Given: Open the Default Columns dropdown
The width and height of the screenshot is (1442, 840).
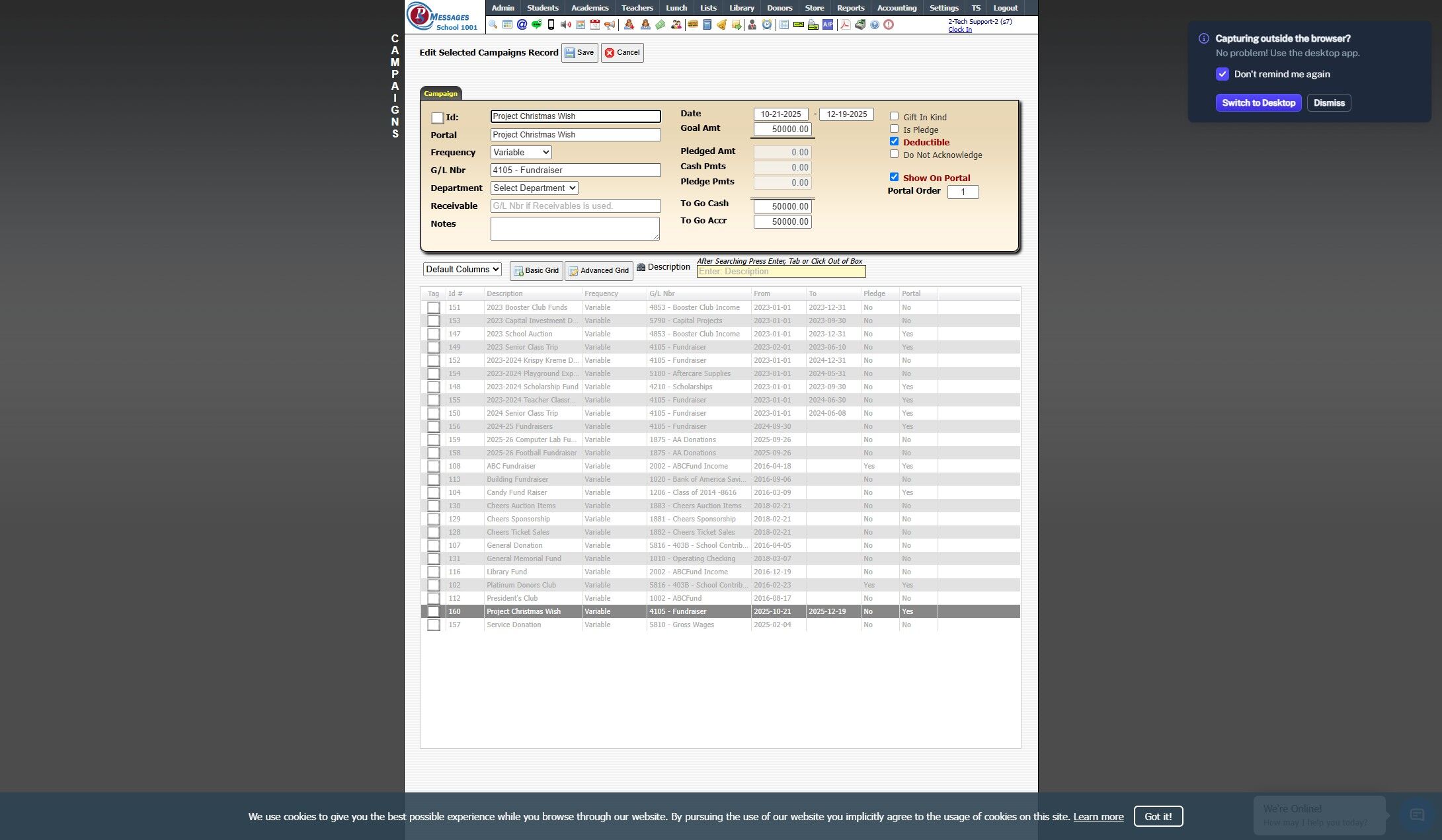Looking at the screenshot, I should pos(462,269).
